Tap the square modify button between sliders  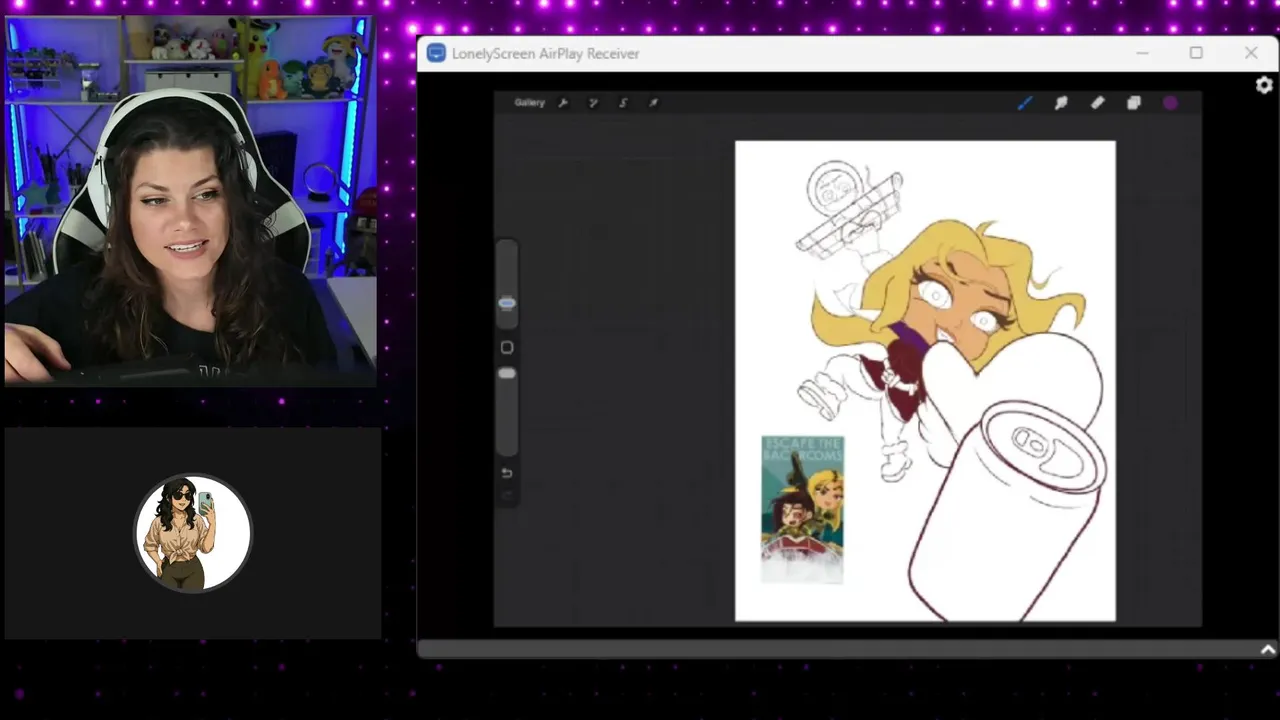point(507,347)
